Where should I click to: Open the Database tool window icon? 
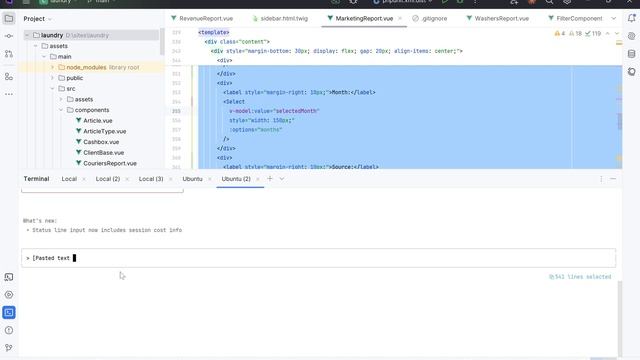(631, 53)
